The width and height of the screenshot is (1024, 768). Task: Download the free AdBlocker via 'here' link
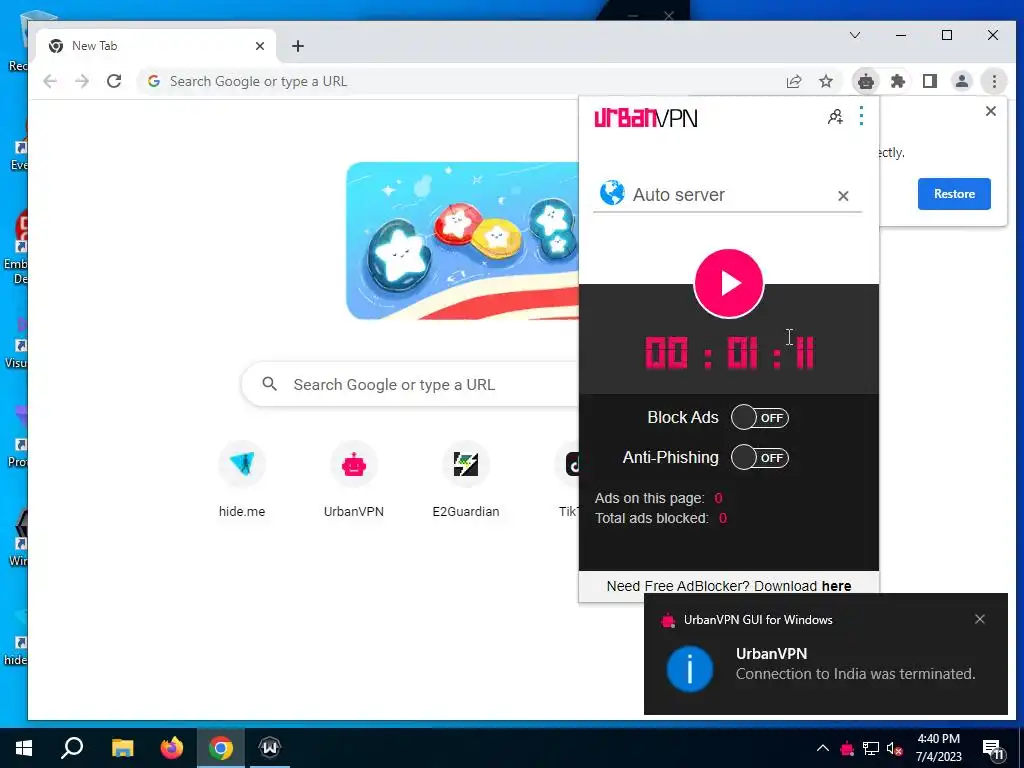836,586
